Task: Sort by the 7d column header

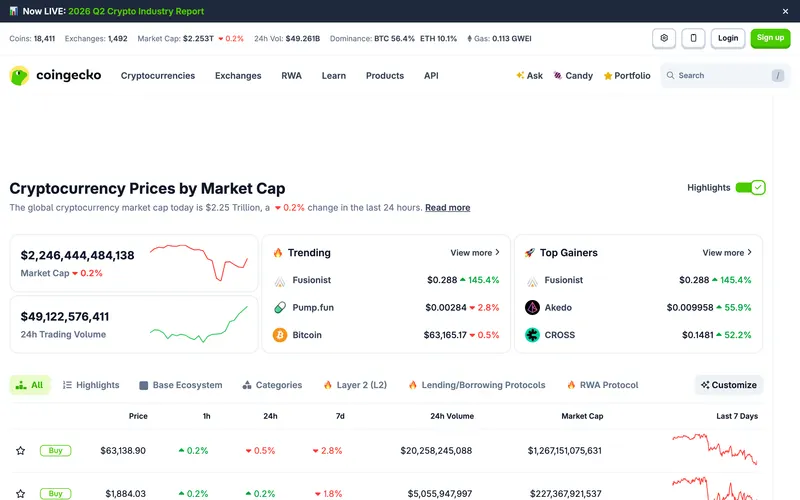Action: (340, 416)
